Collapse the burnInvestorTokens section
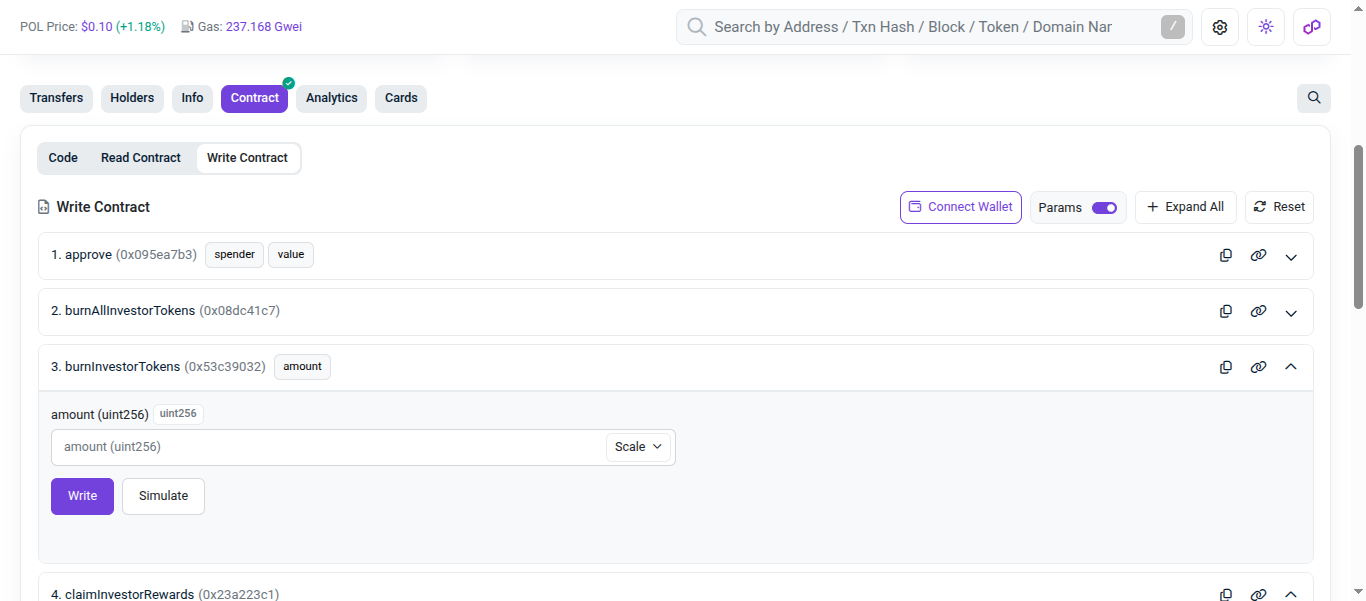Viewport: 1366px width, 601px height. click(x=1291, y=367)
